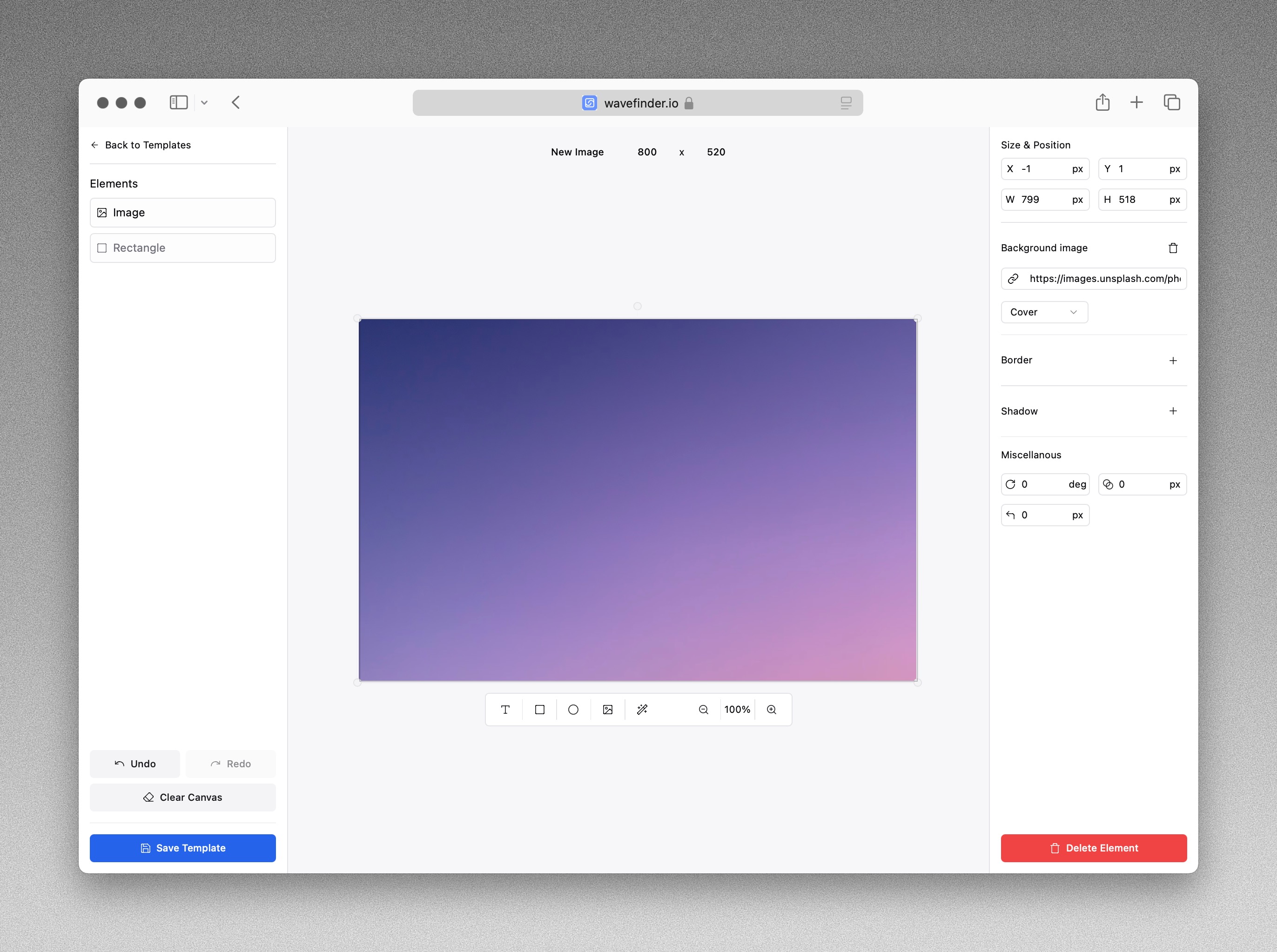Click the overlapping circles icon

tap(1108, 484)
